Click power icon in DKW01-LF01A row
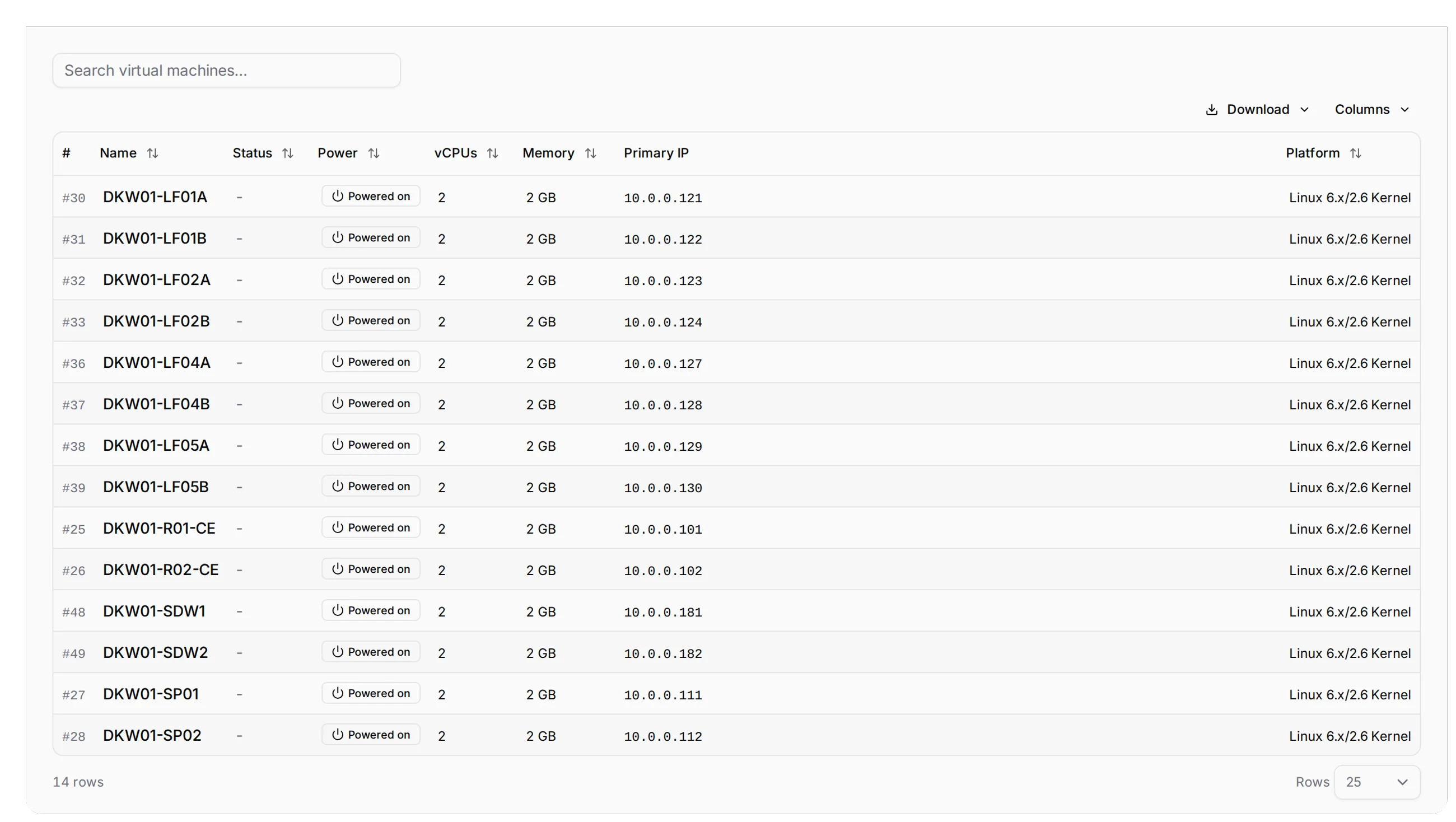This screenshot has width=1456, height=822. (338, 196)
